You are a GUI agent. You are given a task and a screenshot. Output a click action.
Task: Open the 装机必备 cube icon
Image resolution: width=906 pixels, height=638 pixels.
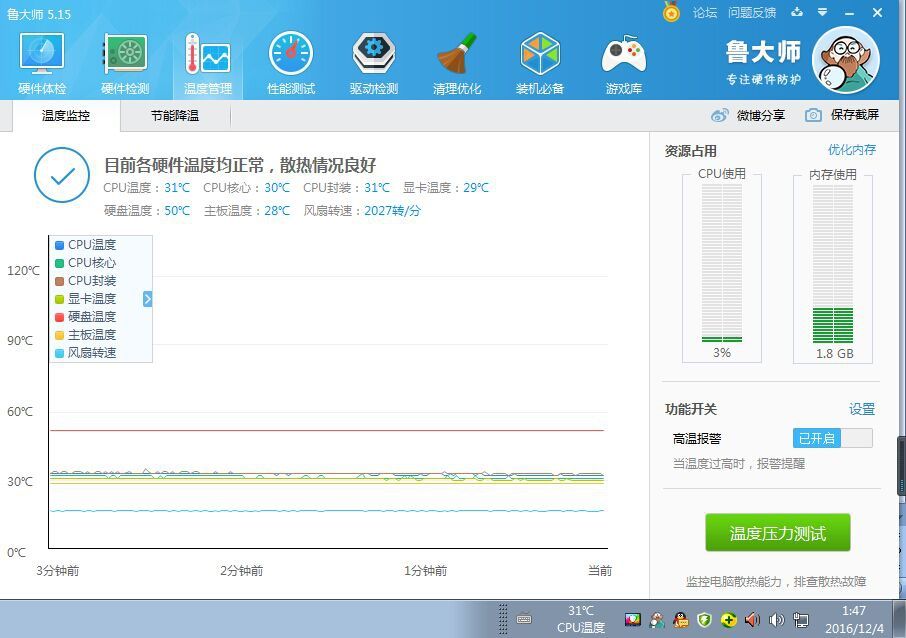coord(540,60)
